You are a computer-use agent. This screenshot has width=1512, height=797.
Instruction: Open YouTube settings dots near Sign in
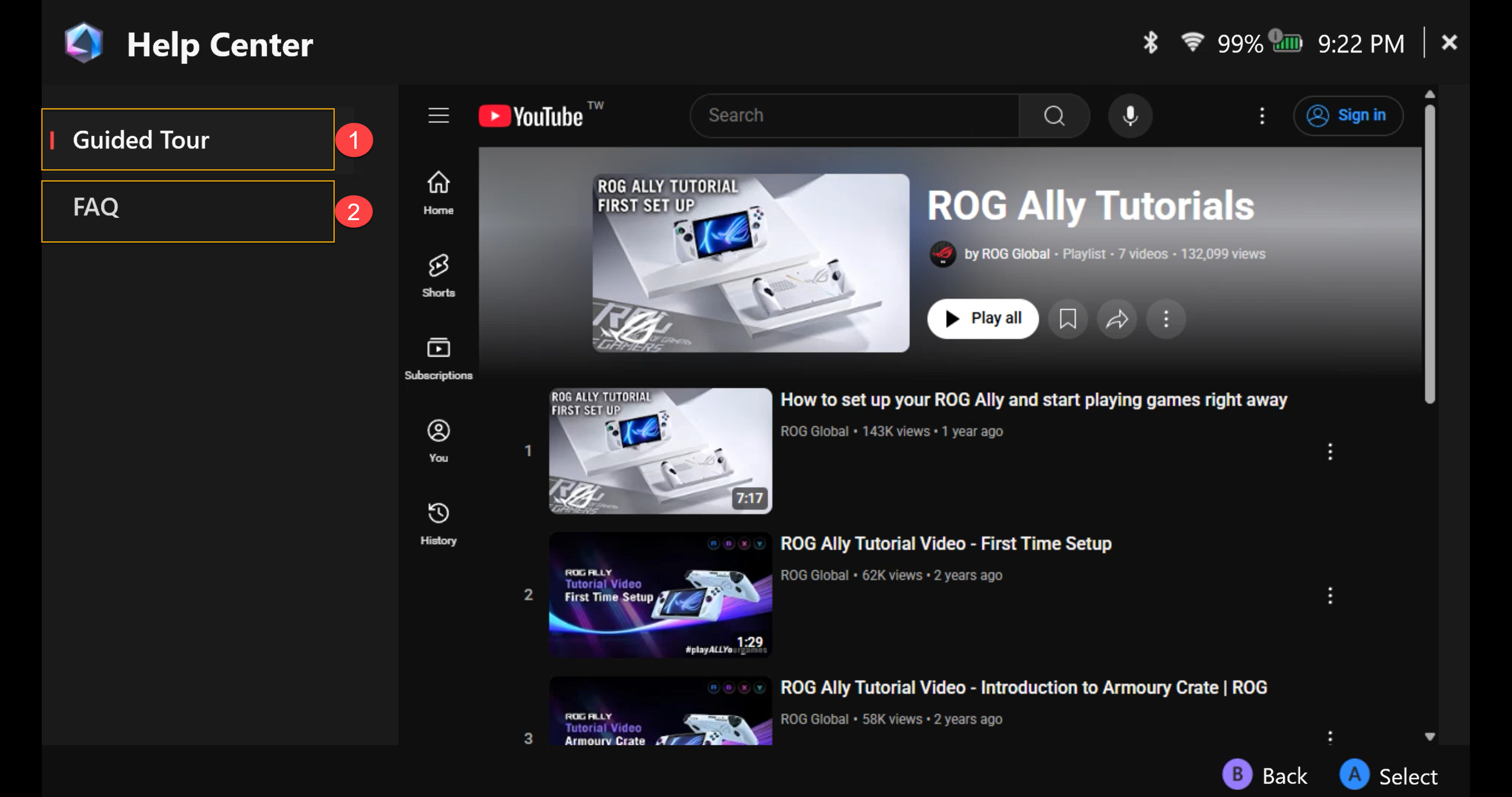1261,116
